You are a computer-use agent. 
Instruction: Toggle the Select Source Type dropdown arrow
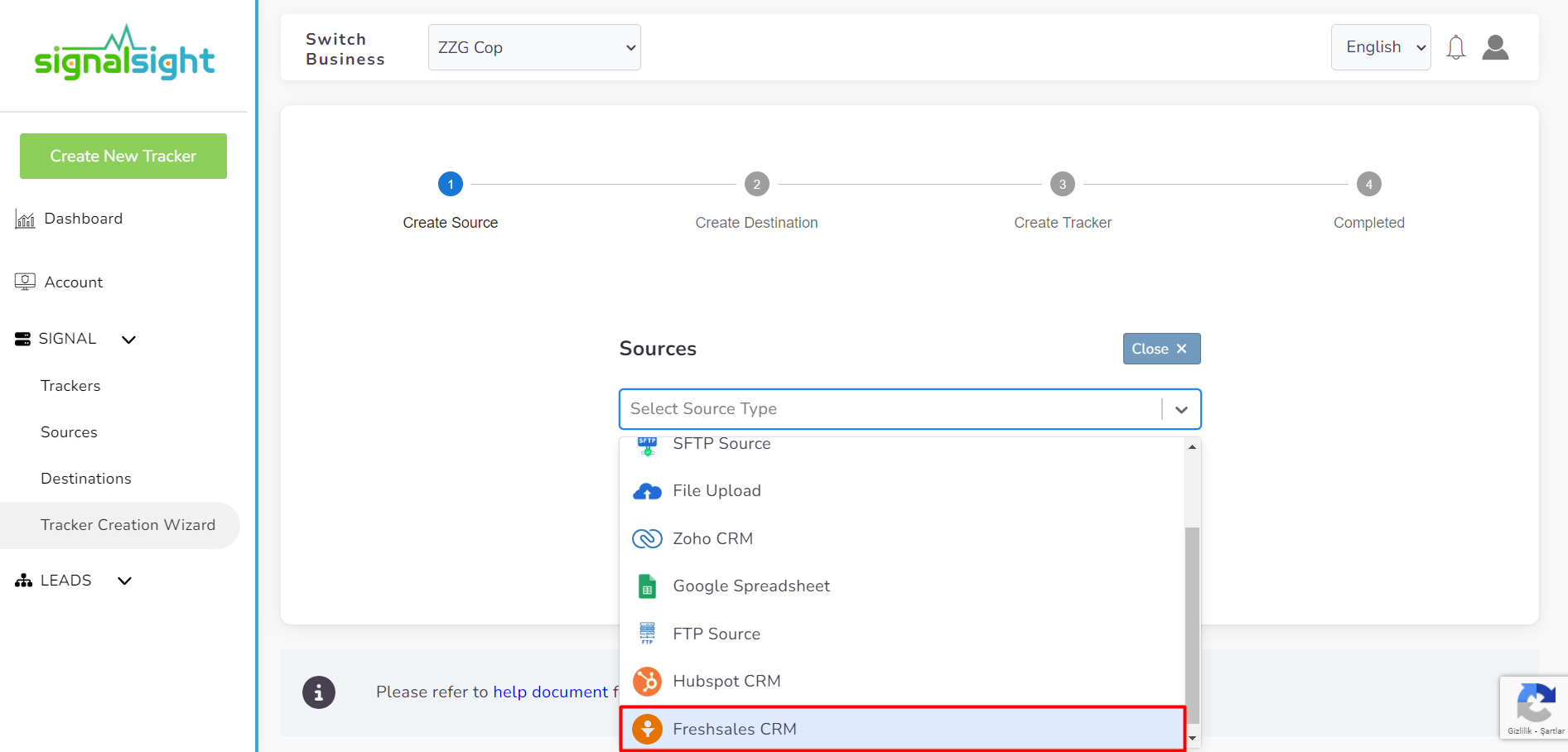pos(1181,409)
